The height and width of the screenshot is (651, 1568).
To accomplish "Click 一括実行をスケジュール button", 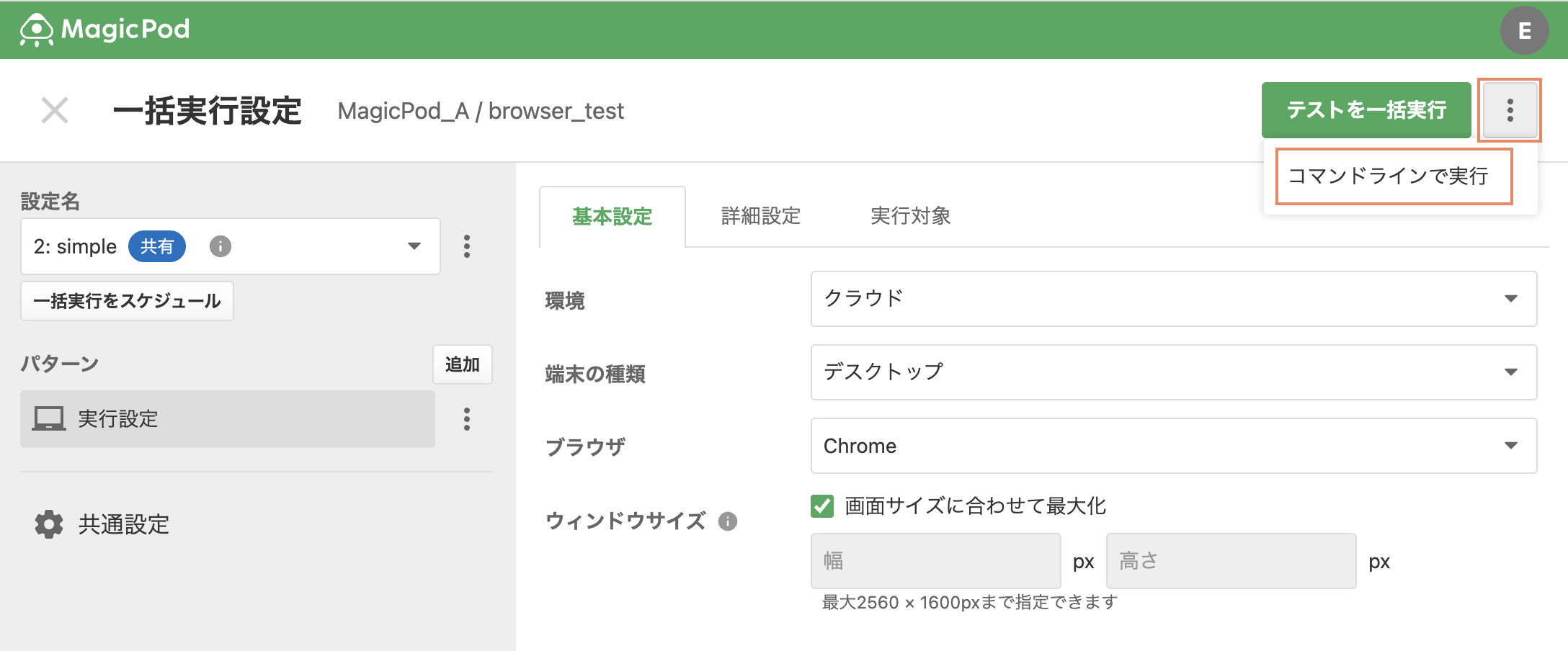I will click(x=127, y=301).
